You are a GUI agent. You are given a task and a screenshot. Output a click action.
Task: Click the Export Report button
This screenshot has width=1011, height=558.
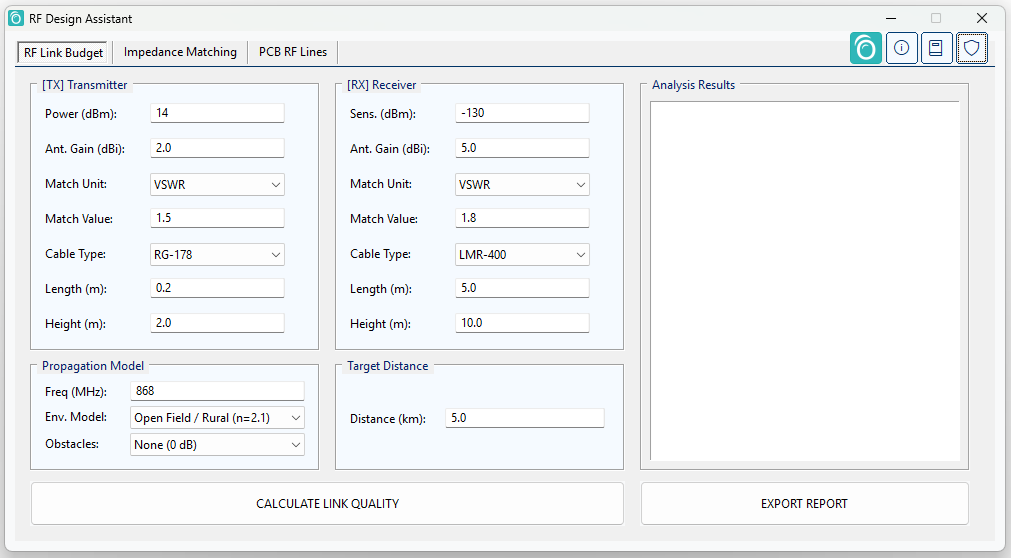click(804, 504)
